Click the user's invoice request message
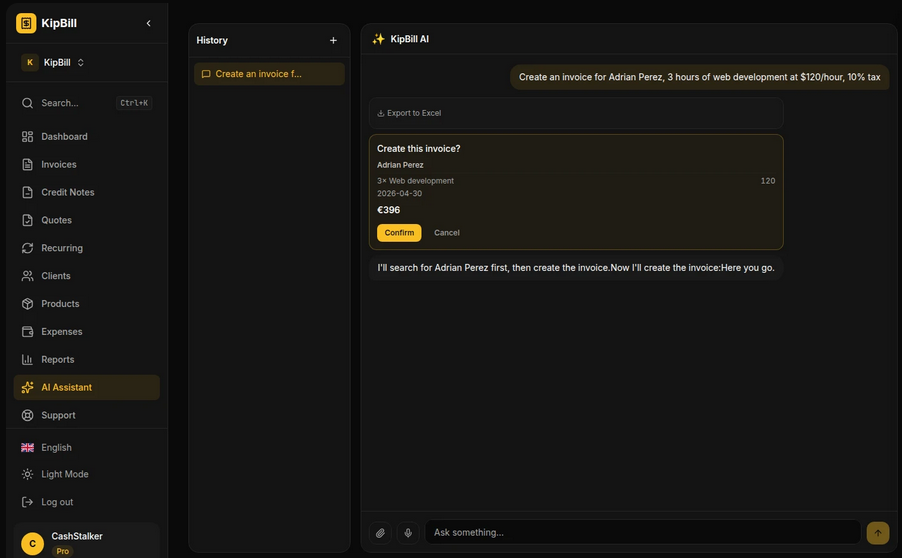This screenshot has height=558, width=902. coord(700,77)
